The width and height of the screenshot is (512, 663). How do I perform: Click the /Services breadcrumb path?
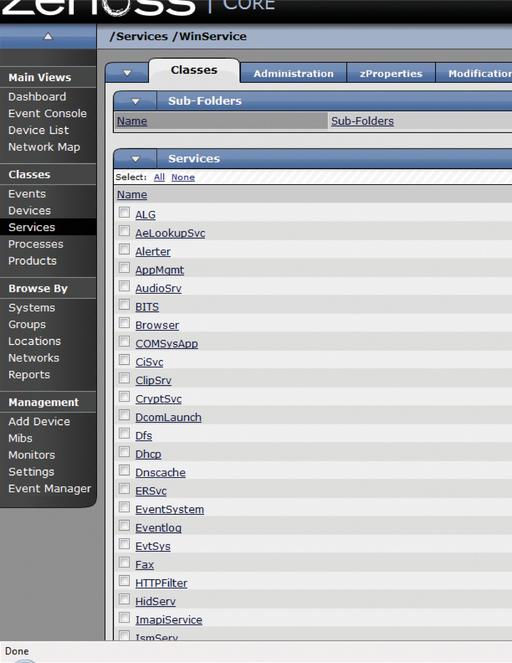pyautogui.click(x=139, y=36)
